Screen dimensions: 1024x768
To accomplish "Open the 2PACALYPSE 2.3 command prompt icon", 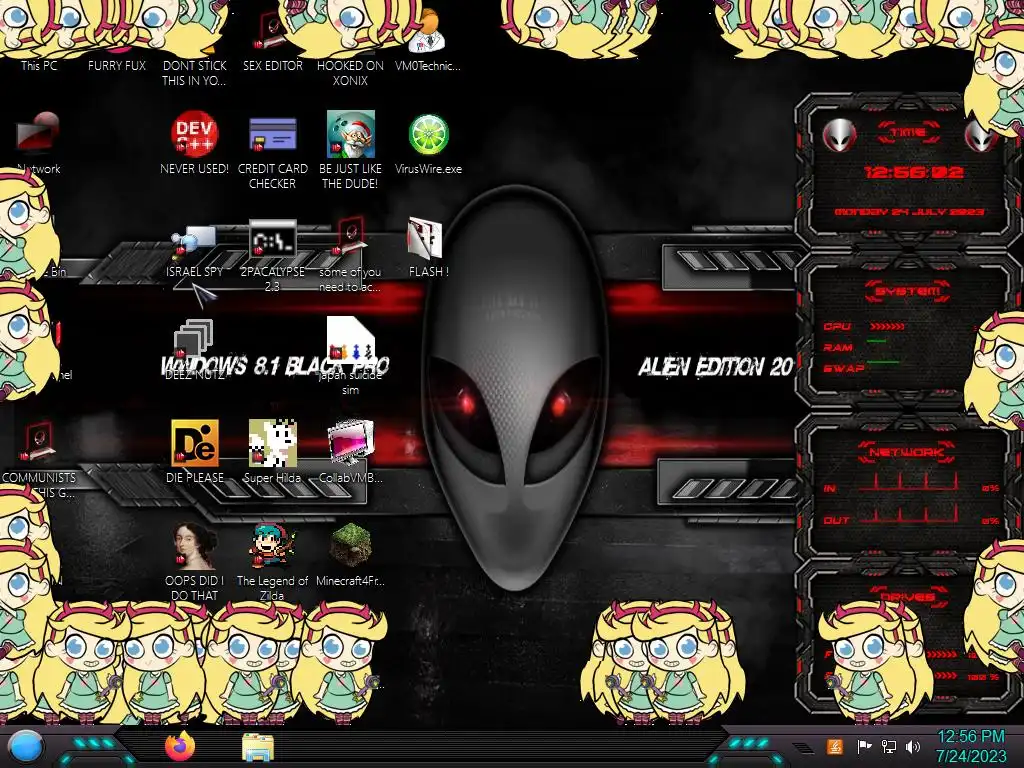I will [x=272, y=238].
